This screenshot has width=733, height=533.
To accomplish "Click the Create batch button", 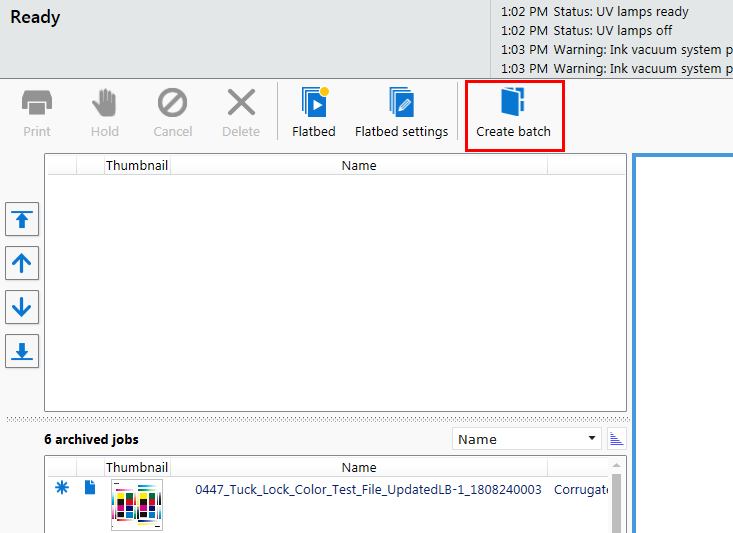I will [x=513, y=114].
